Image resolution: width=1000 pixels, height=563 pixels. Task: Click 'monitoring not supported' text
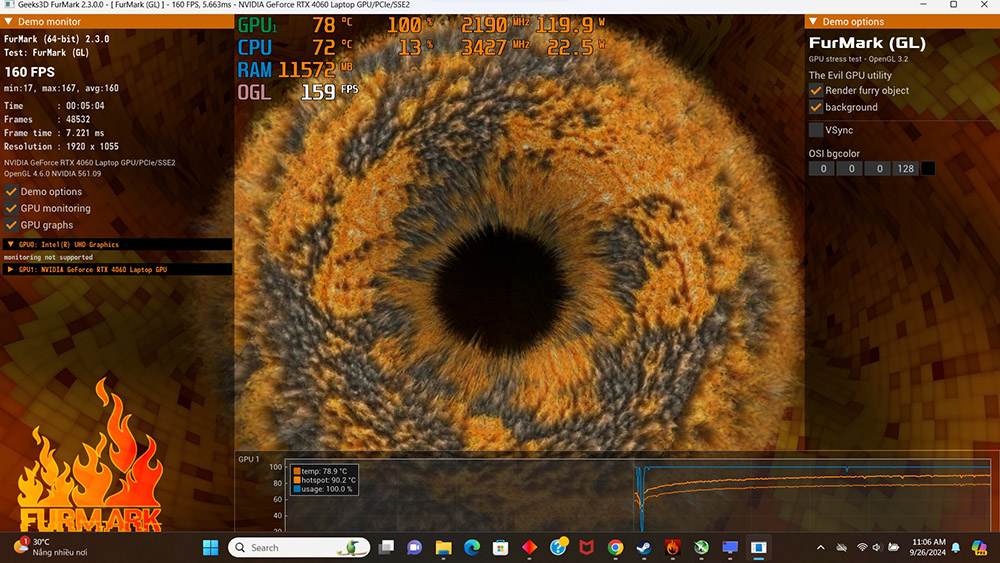(x=48, y=257)
